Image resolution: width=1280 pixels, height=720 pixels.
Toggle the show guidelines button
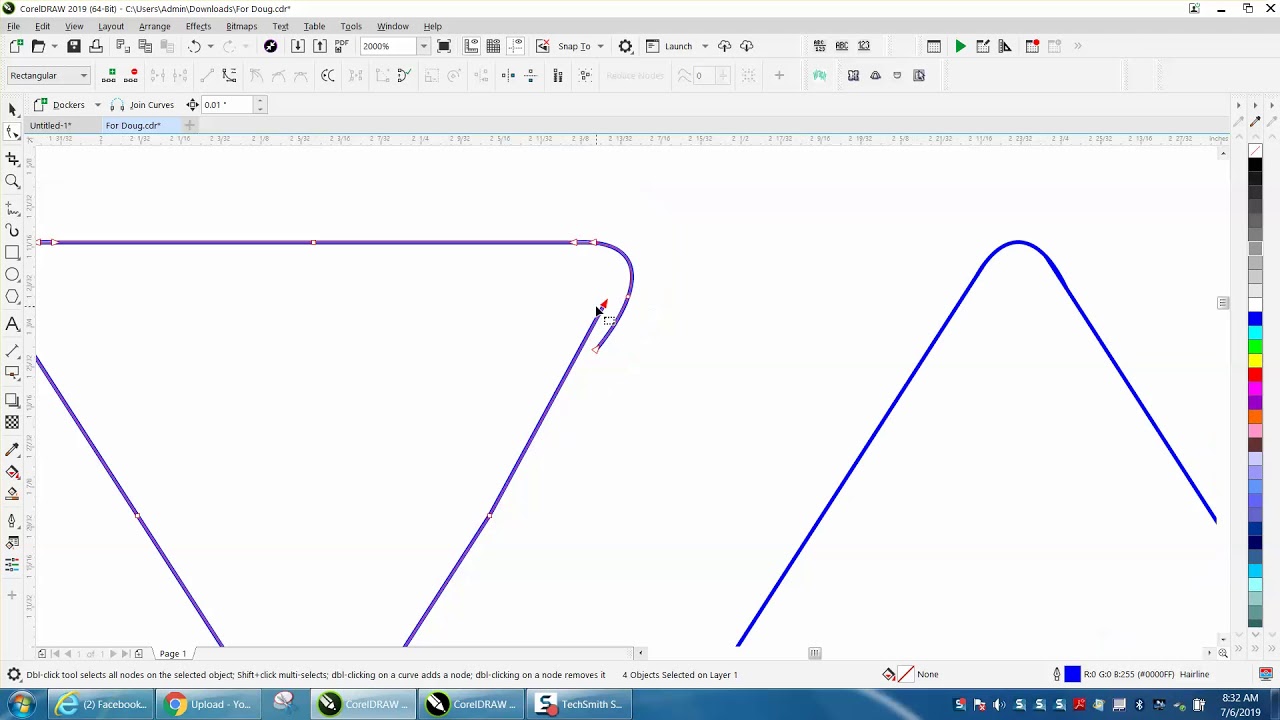515,46
